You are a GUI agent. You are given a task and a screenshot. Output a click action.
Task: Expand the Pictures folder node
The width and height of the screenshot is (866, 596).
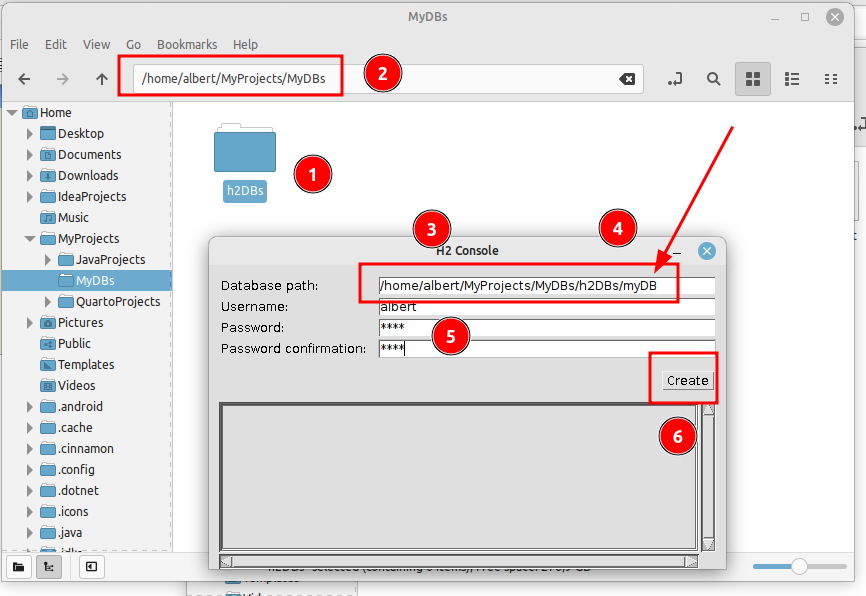tap(30, 323)
